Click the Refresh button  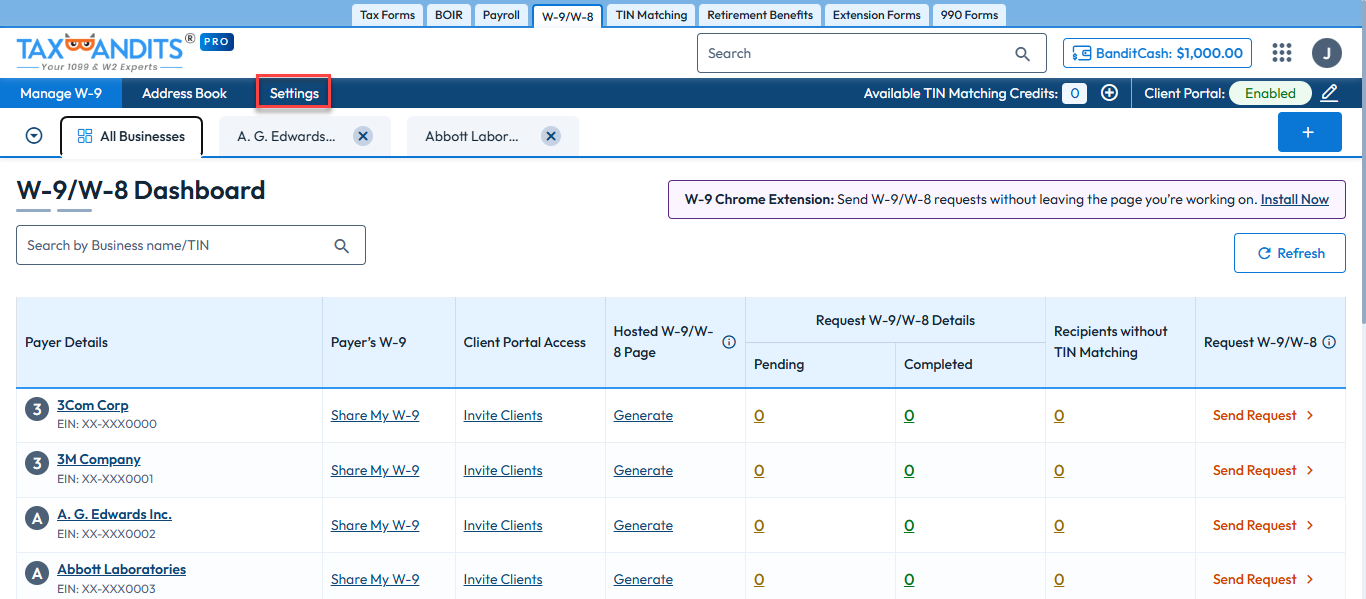tap(1290, 253)
